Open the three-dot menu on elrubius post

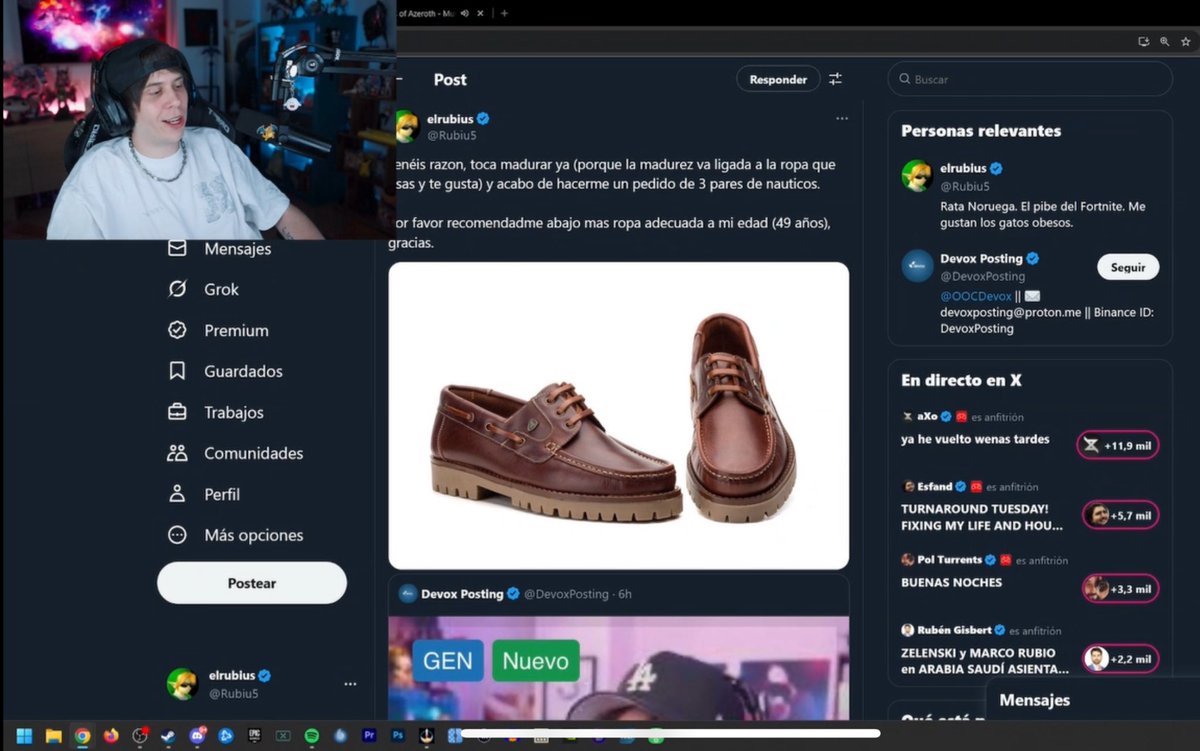coord(842,118)
